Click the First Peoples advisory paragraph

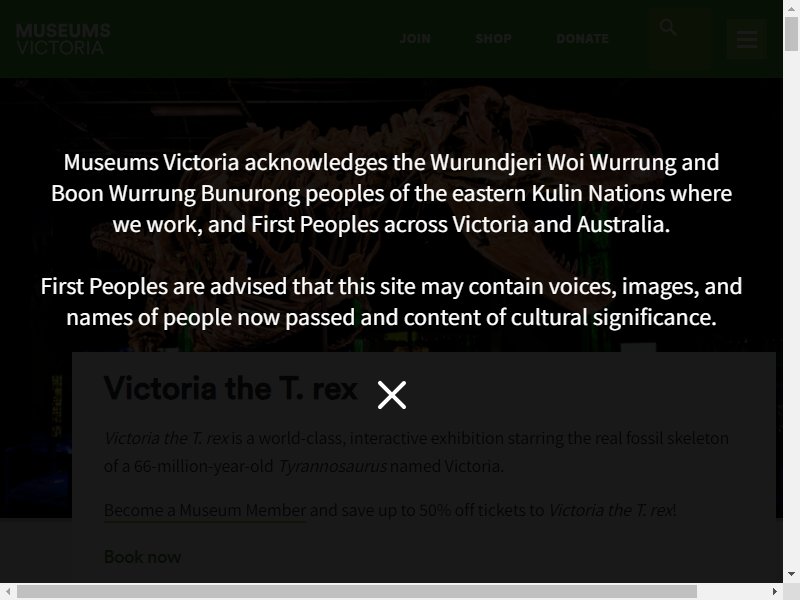pos(391,302)
